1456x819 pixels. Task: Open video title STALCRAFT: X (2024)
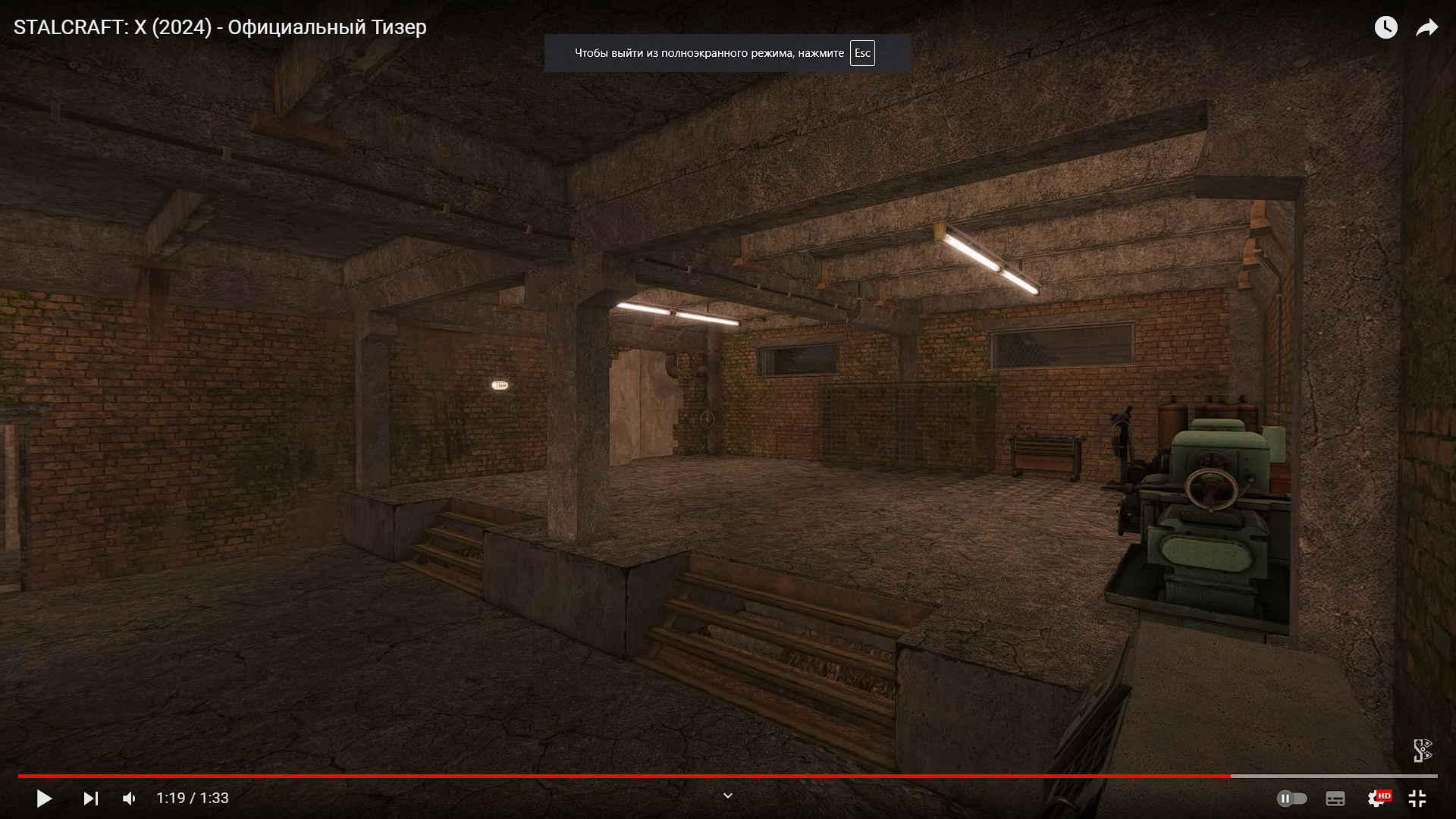point(220,27)
